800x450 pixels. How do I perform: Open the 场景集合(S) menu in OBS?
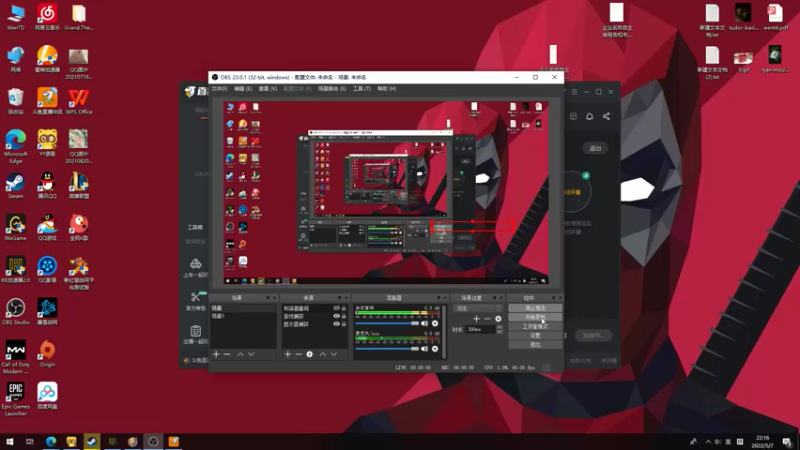[x=332, y=89]
